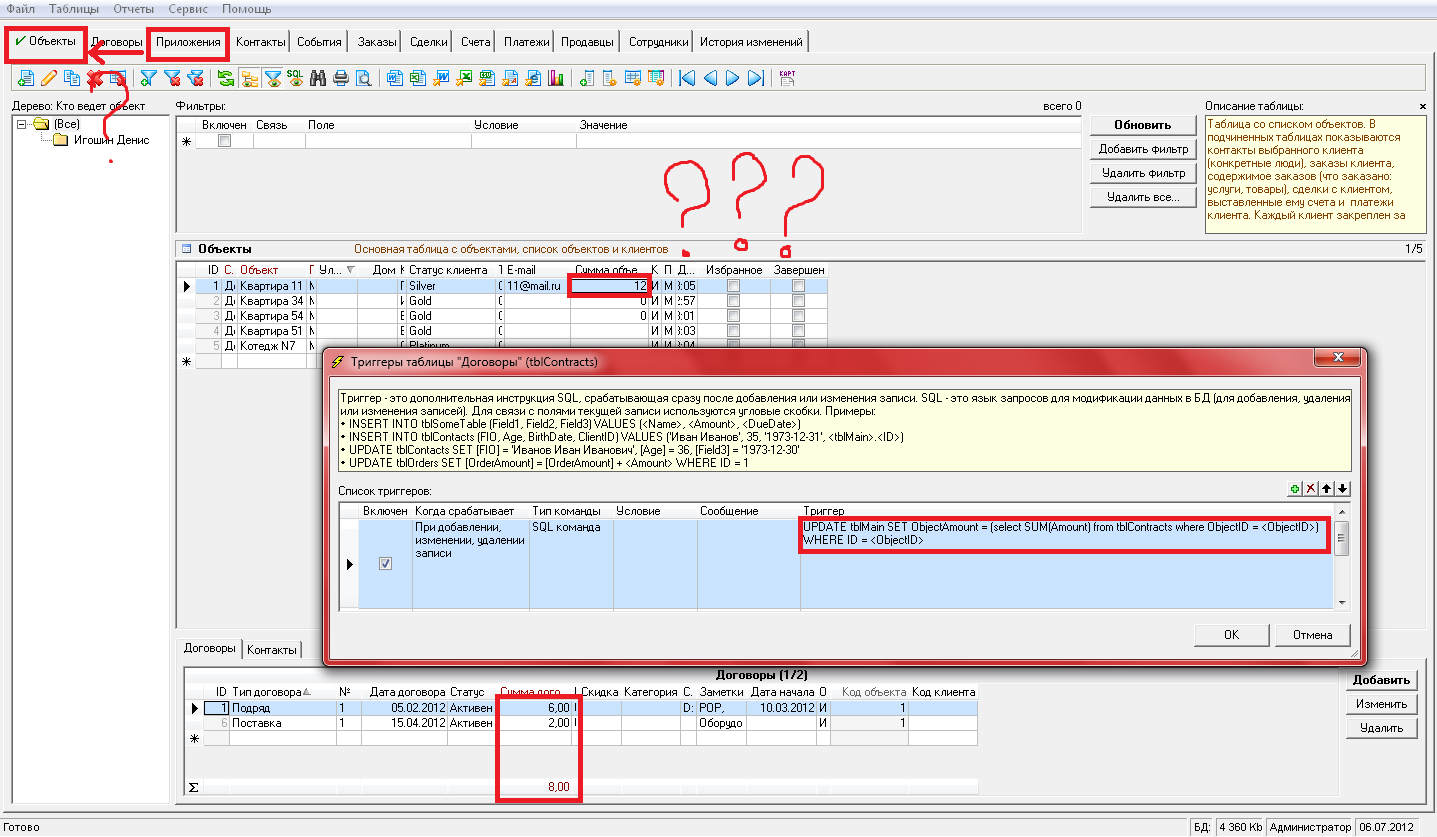
Task: Confirm triggers dialog with OK
Action: pos(1231,635)
